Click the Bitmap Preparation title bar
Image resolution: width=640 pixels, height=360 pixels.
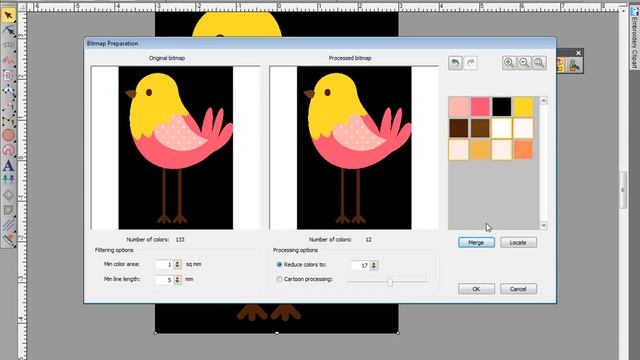(x=320, y=43)
